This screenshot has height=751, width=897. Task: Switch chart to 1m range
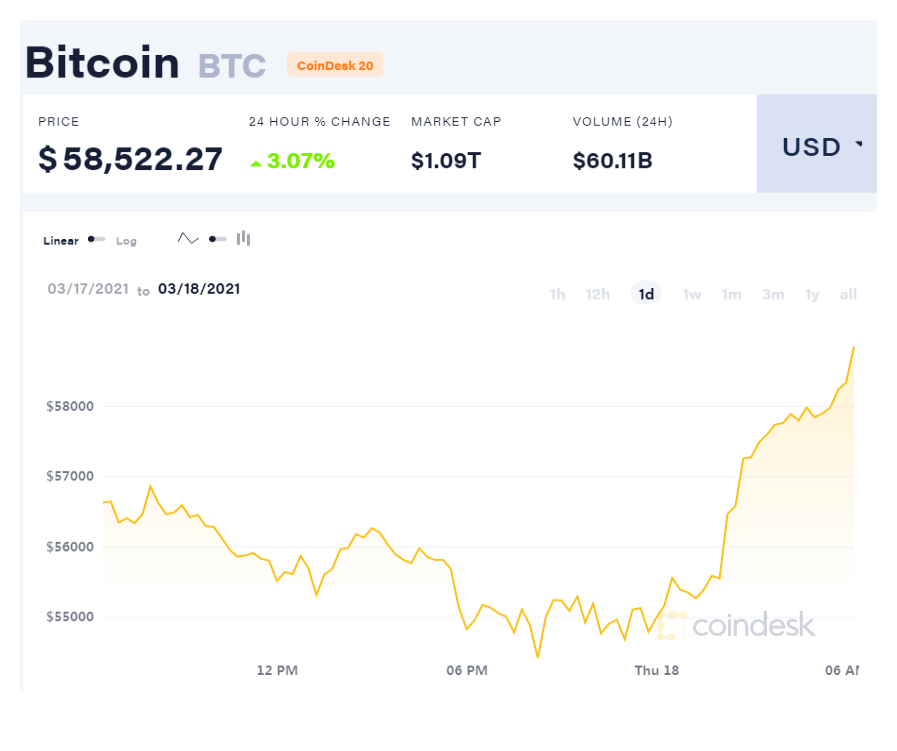pyautogui.click(x=732, y=294)
